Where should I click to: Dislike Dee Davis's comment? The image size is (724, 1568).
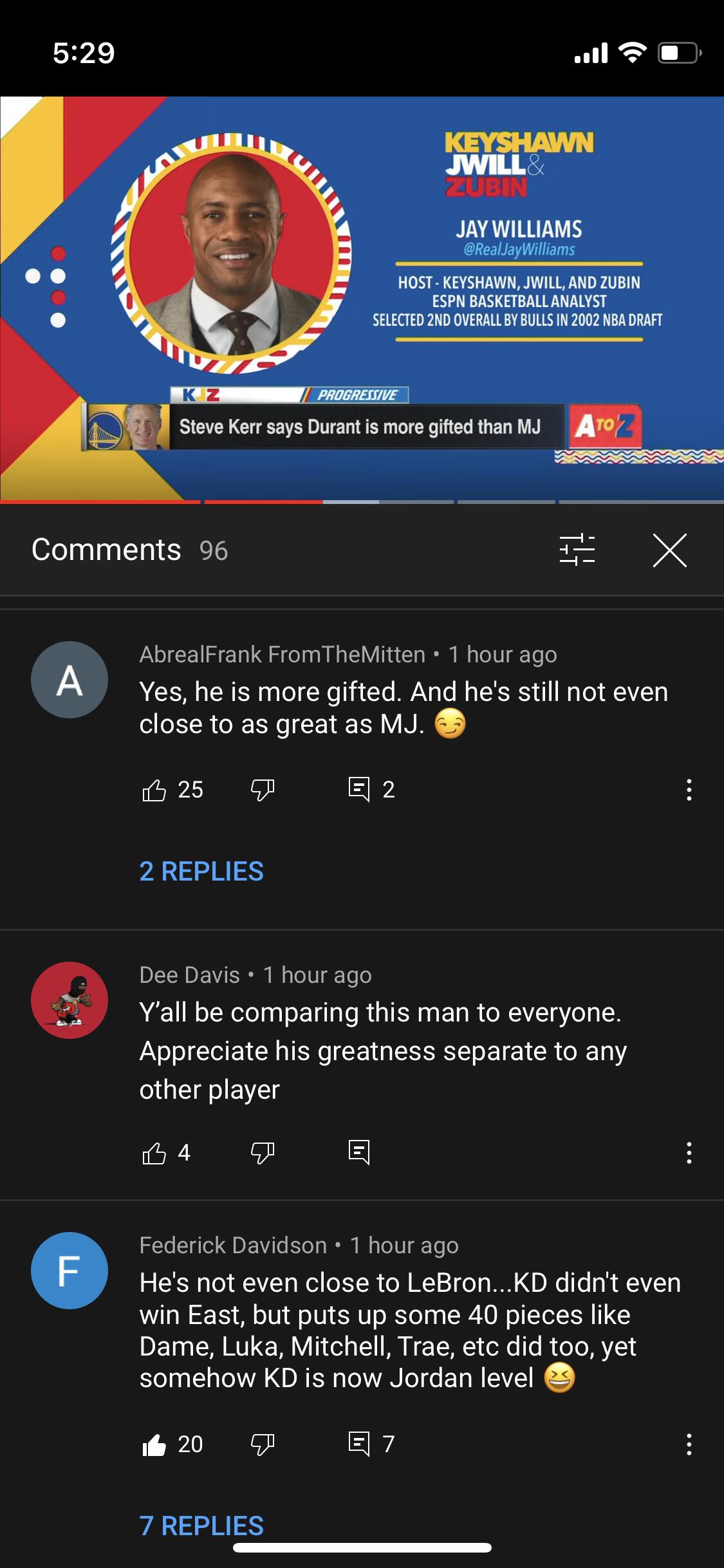pos(263,1153)
